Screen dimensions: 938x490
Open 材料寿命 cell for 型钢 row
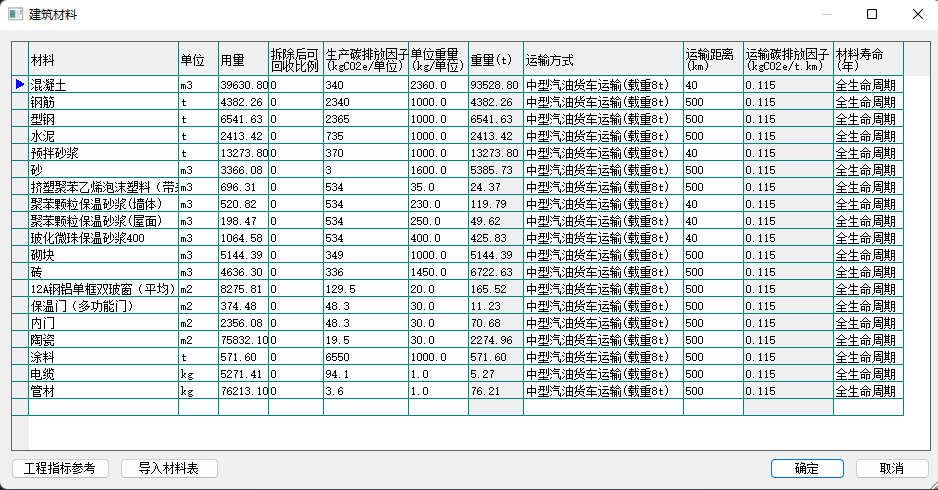(x=867, y=119)
